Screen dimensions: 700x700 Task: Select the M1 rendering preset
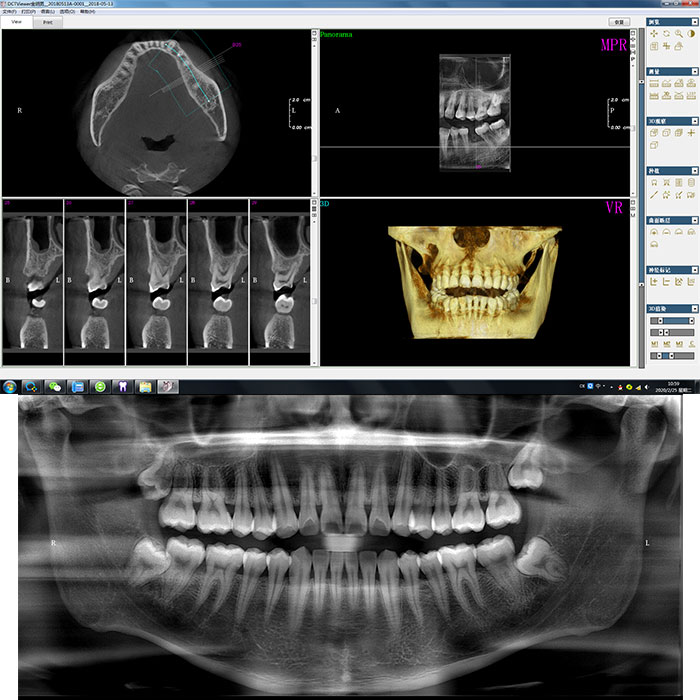click(x=653, y=343)
